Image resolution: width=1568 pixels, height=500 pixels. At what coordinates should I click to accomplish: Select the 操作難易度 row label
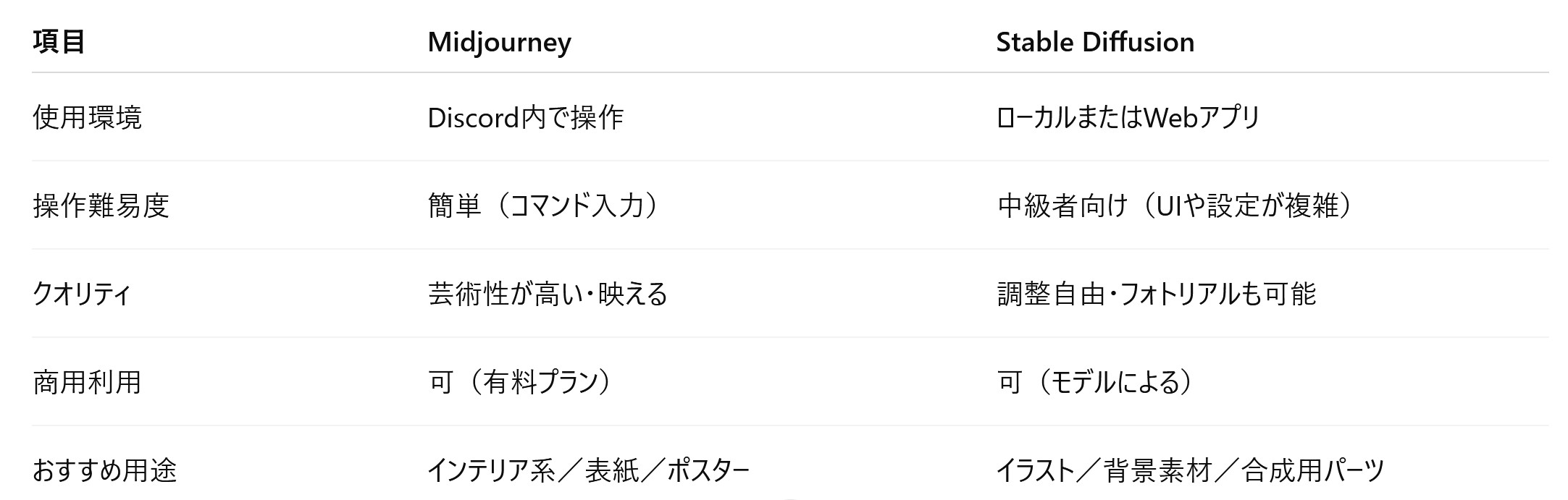[x=101, y=206]
